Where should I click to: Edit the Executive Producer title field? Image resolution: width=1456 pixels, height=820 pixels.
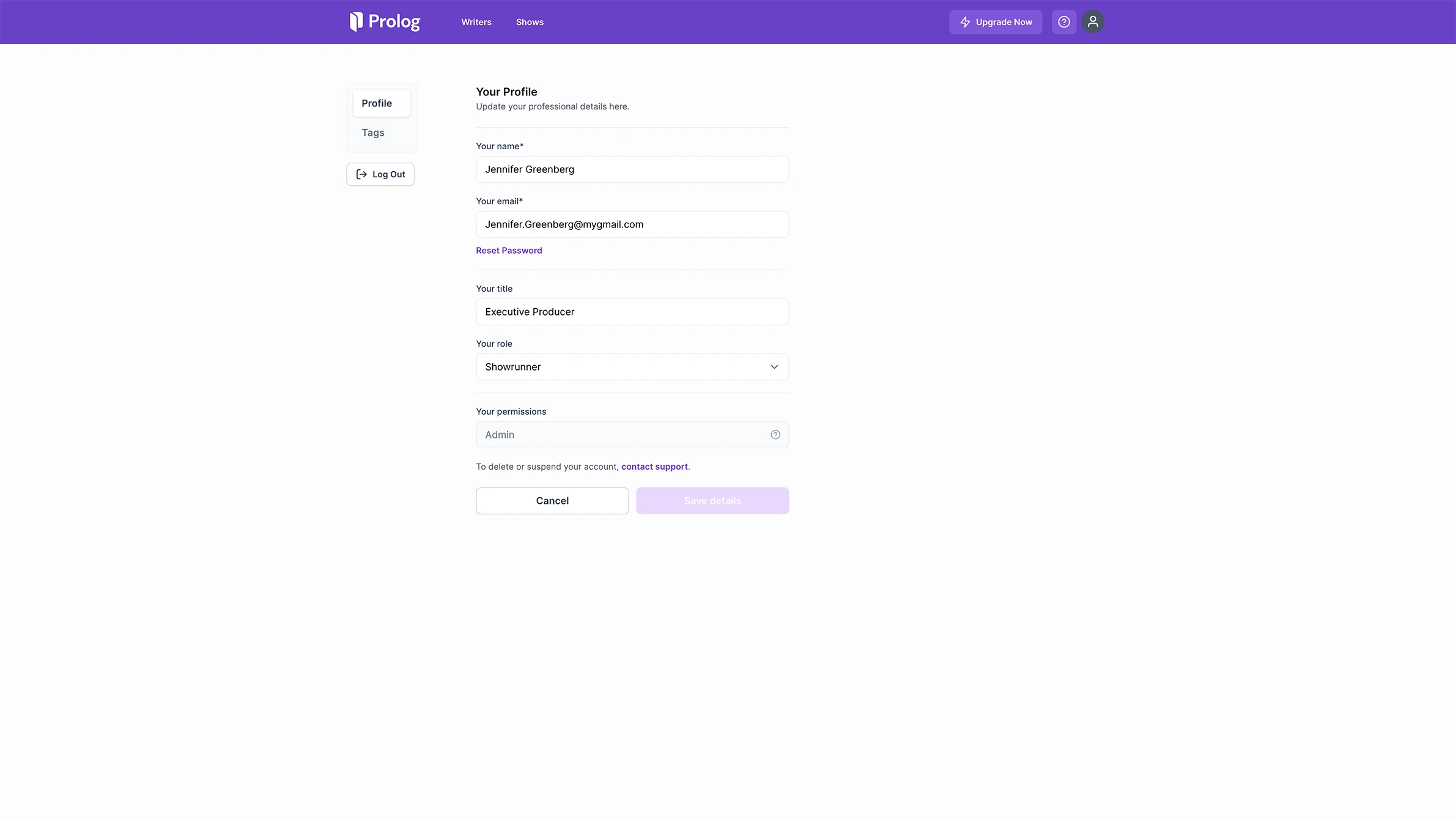click(x=632, y=312)
